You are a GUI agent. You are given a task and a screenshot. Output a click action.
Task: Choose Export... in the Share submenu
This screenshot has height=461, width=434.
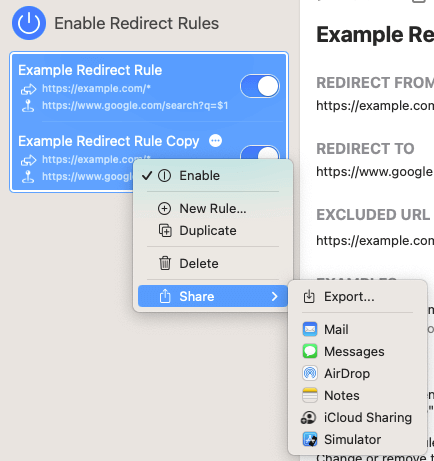click(357, 296)
